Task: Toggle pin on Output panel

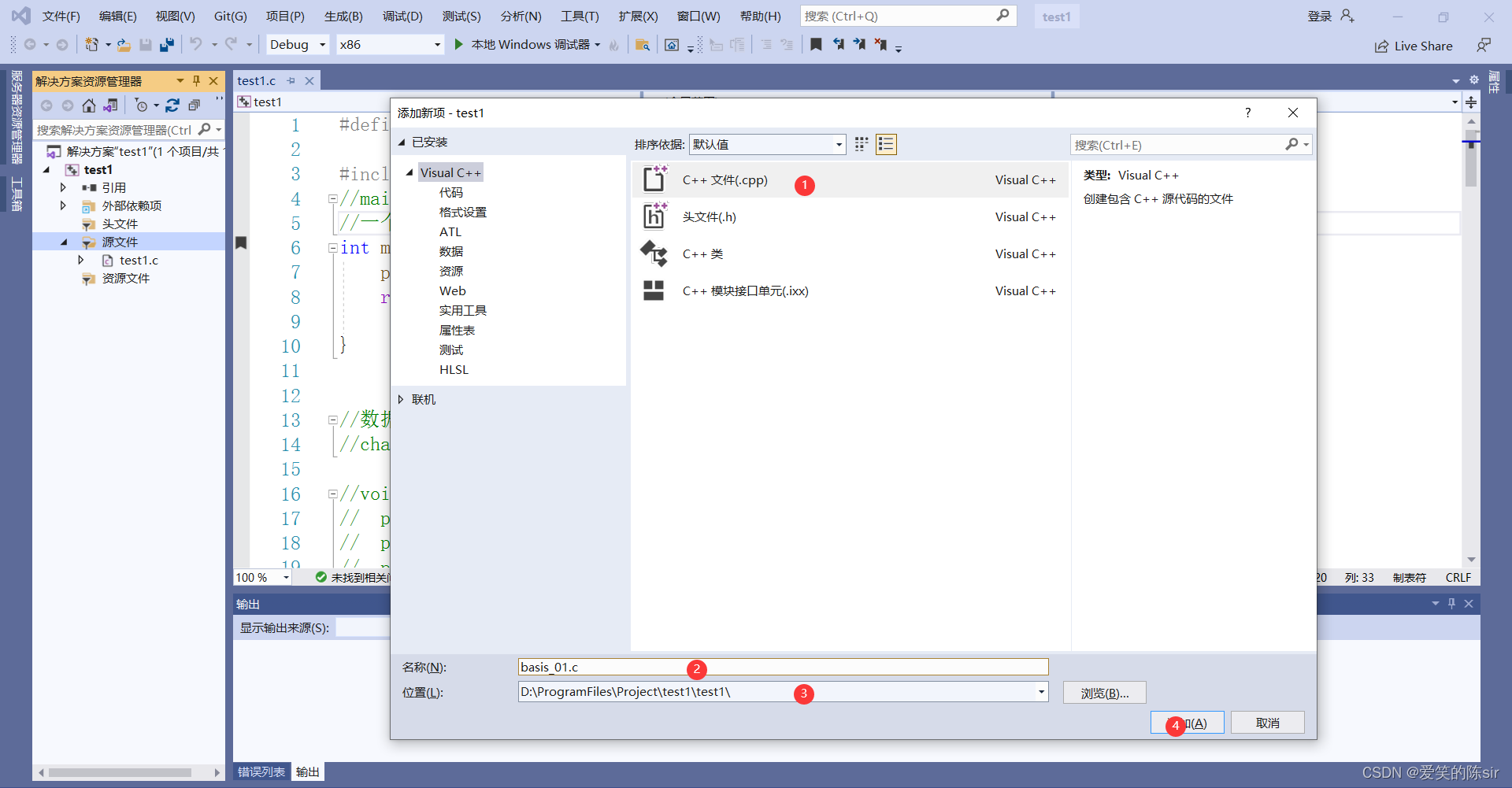Action: coord(1451,604)
